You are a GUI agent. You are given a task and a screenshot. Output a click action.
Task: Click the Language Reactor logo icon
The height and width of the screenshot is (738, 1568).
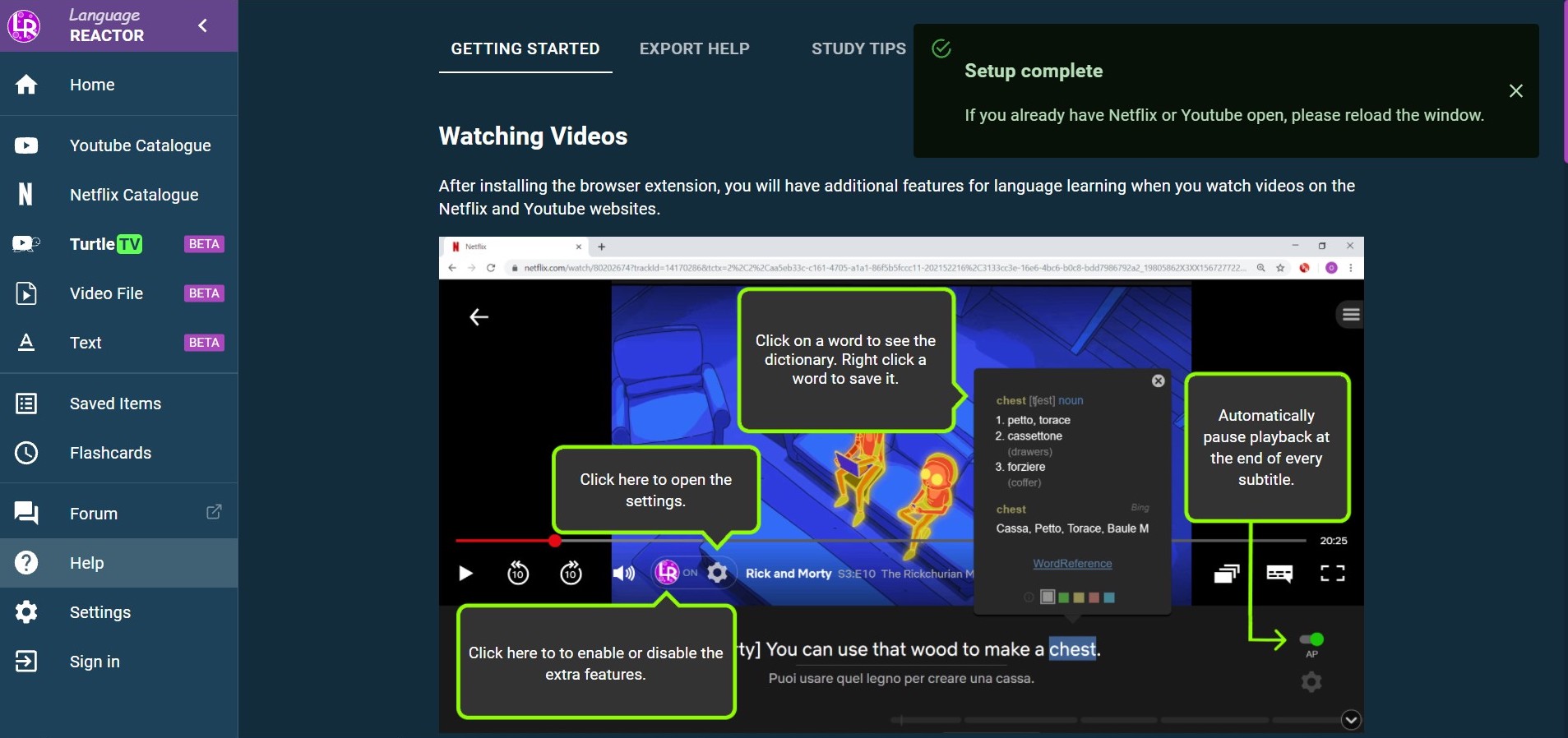tap(24, 25)
